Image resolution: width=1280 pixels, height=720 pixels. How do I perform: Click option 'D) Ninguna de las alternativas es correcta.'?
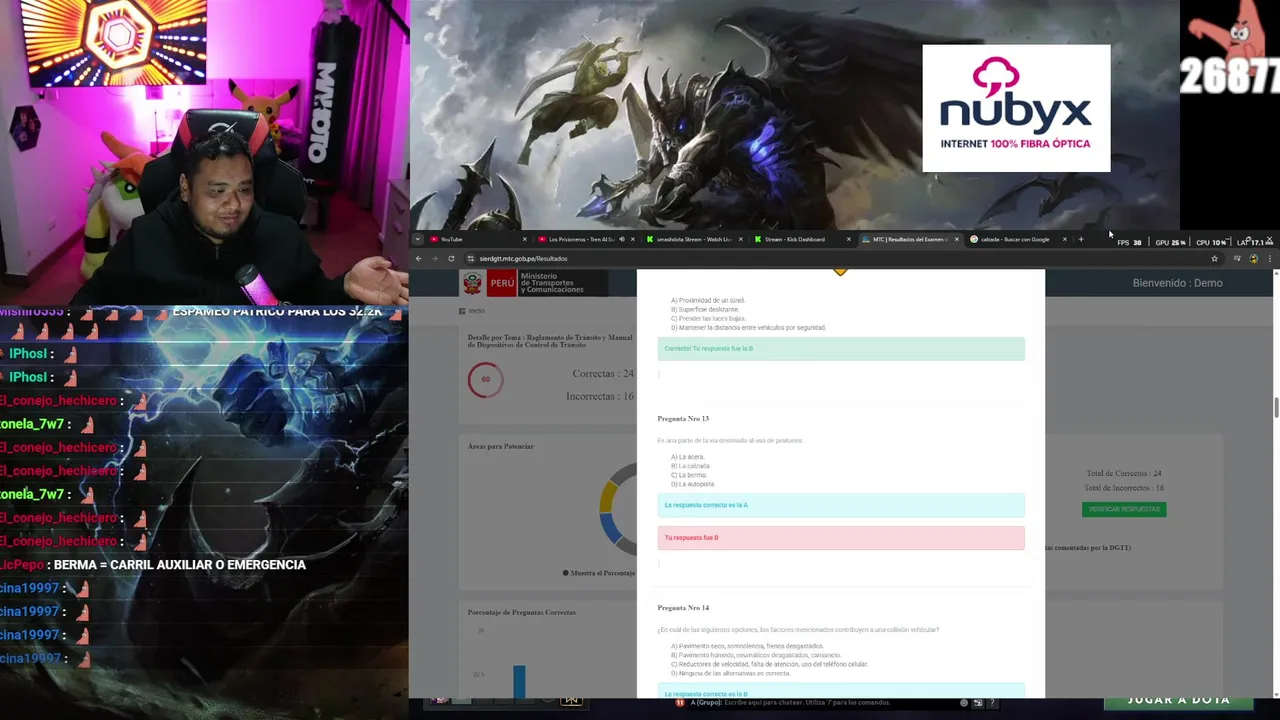click(730, 673)
